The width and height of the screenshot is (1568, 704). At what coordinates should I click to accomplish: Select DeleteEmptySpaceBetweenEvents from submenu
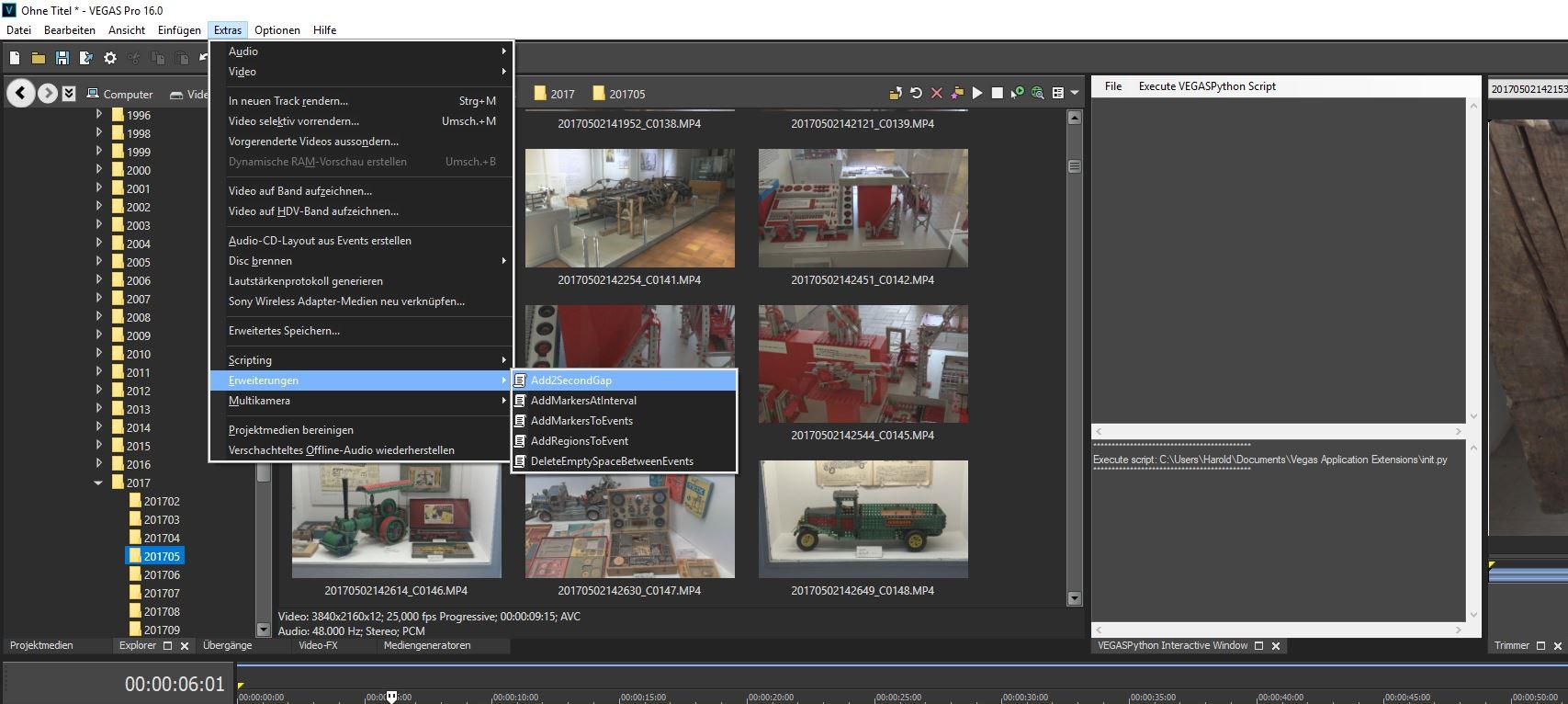611,461
